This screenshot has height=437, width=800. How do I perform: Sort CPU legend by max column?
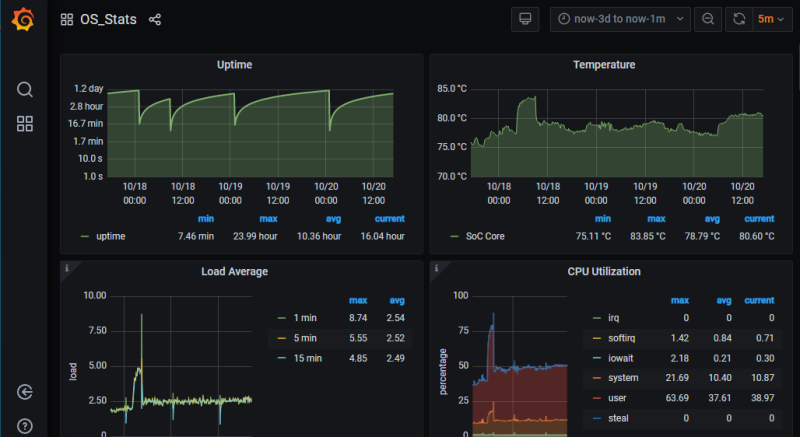coord(679,300)
